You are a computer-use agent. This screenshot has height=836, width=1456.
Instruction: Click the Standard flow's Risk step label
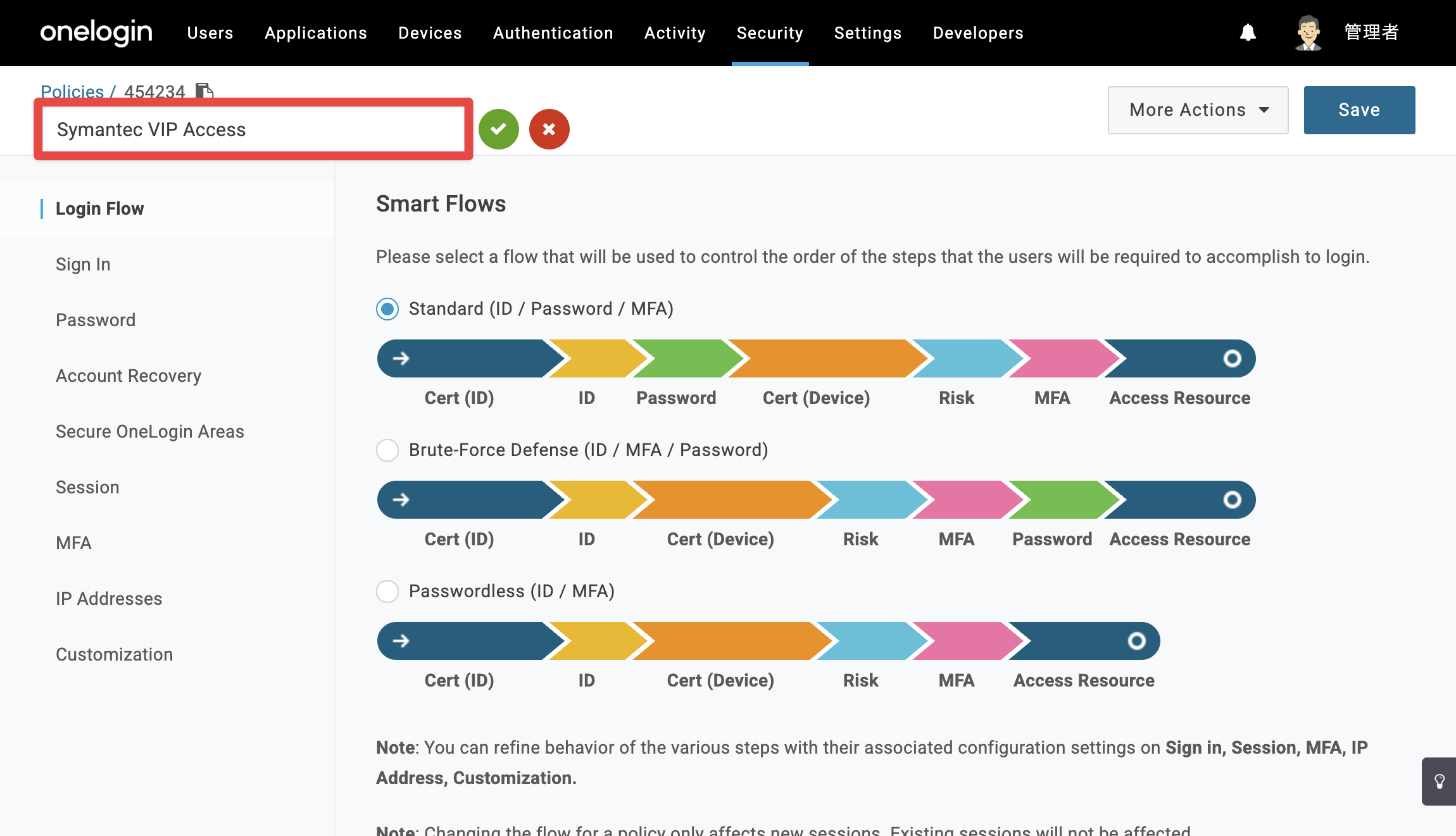pyautogui.click(x=957, y=398)
